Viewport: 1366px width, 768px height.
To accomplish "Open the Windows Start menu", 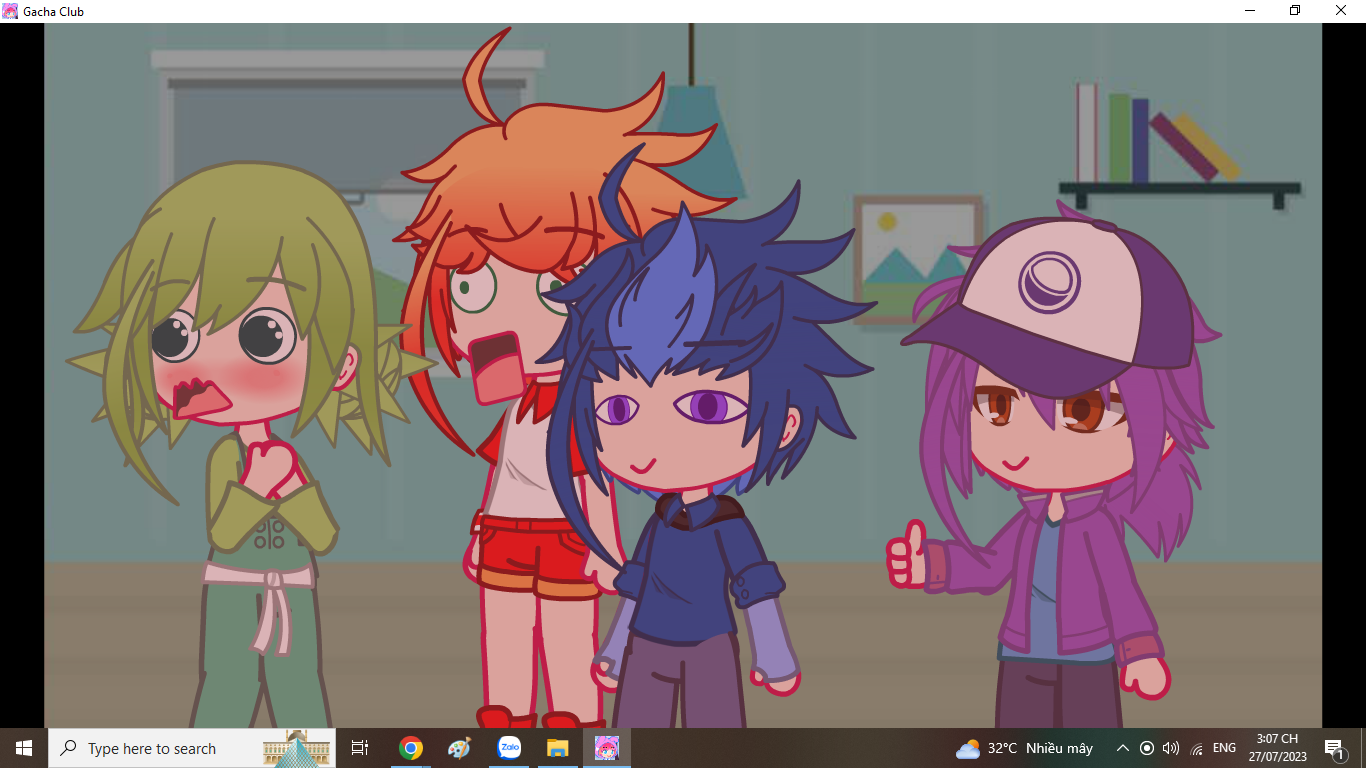I will (x=24, y=748).
